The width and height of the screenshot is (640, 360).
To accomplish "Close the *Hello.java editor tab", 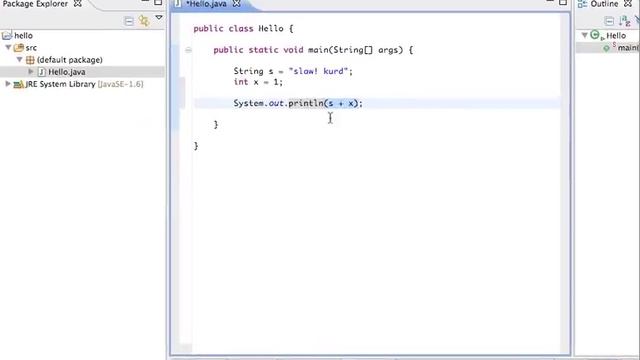I will pyautogui.click(x=236, y=4).
